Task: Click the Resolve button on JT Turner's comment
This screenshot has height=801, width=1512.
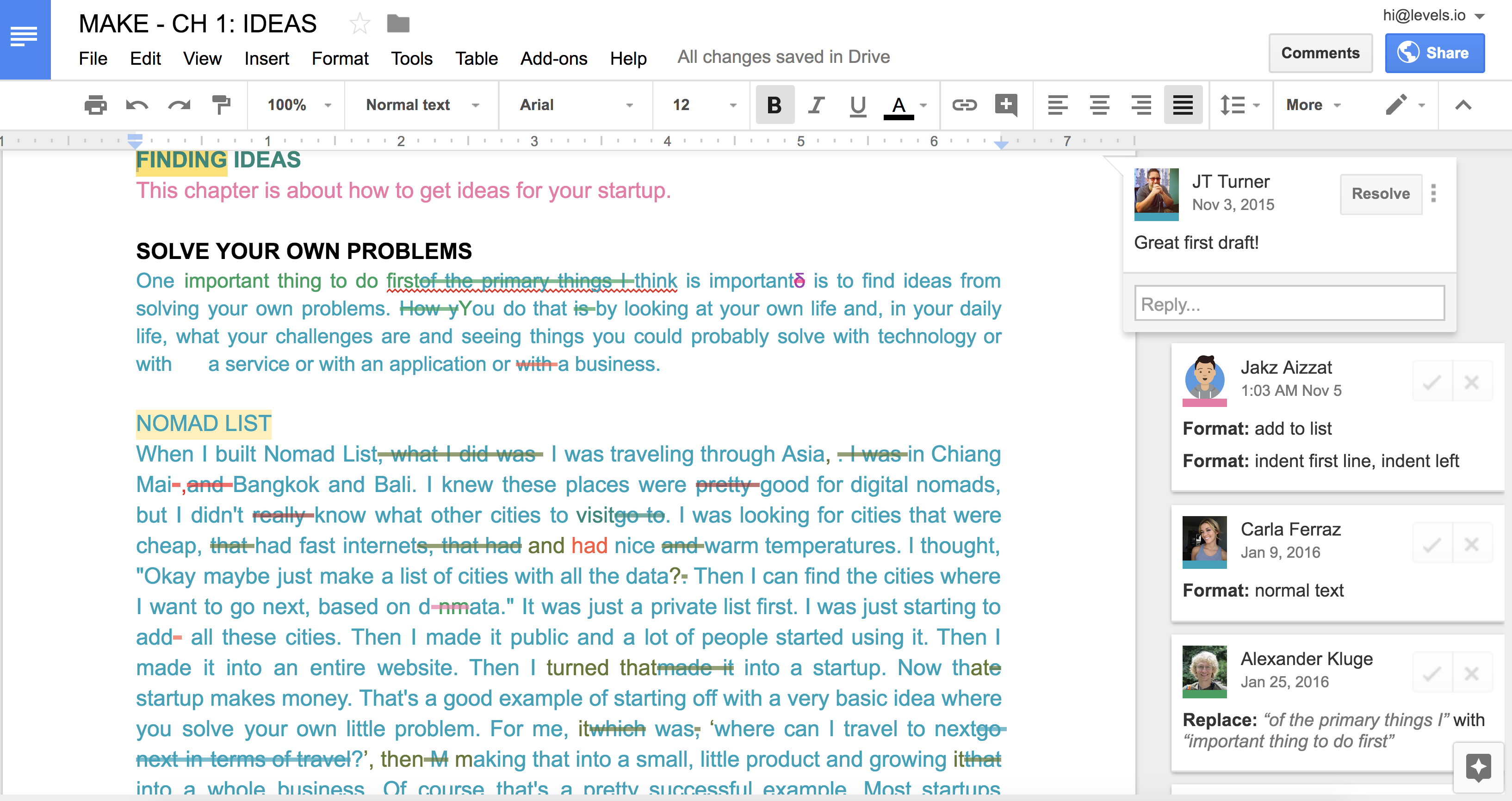Action: click(1380, 194)
